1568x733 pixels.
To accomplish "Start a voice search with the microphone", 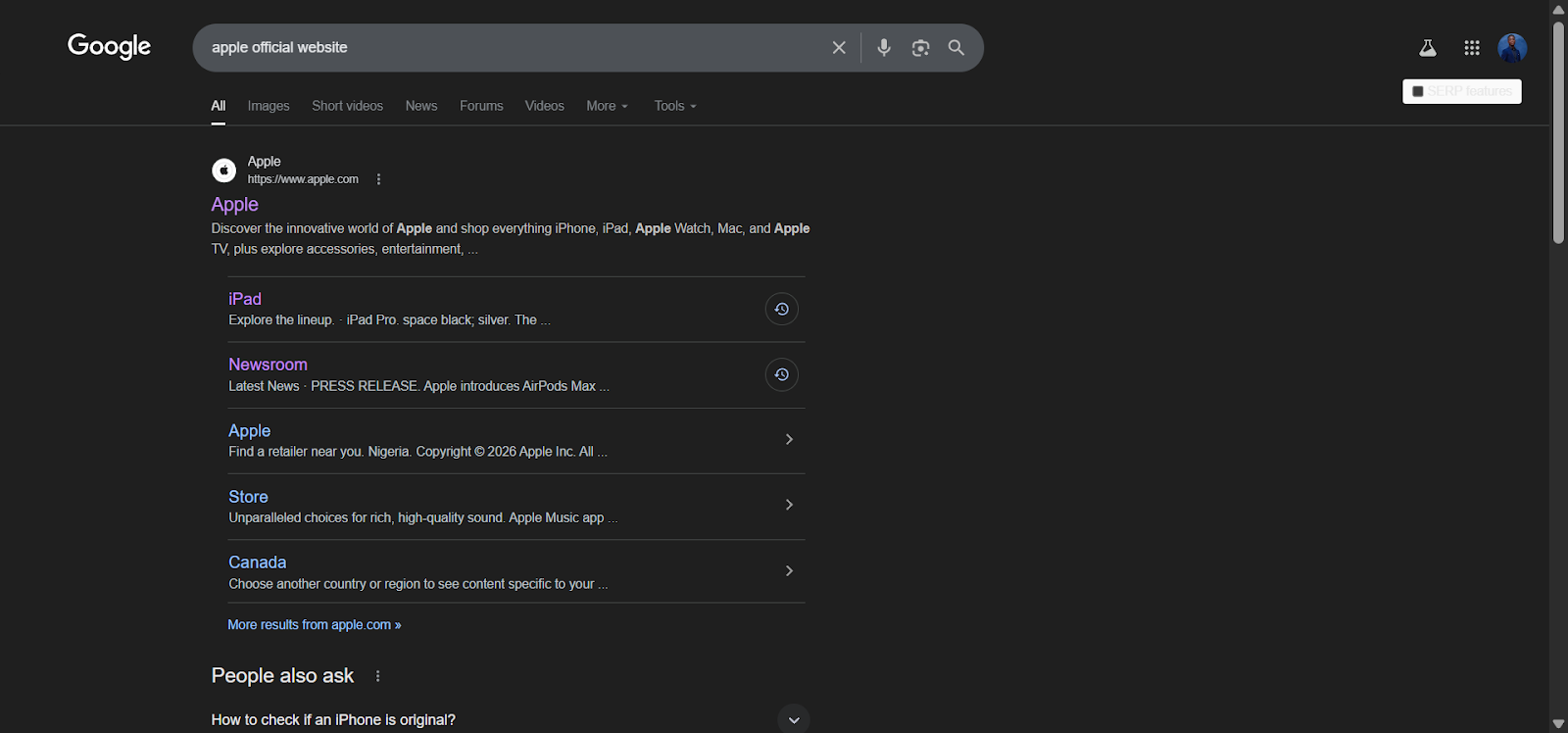I will click(x=884, y=48).
